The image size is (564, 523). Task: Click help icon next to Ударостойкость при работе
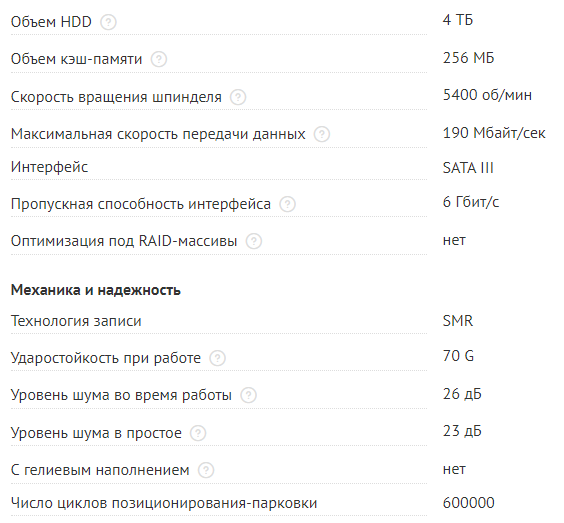coord(218,358)
